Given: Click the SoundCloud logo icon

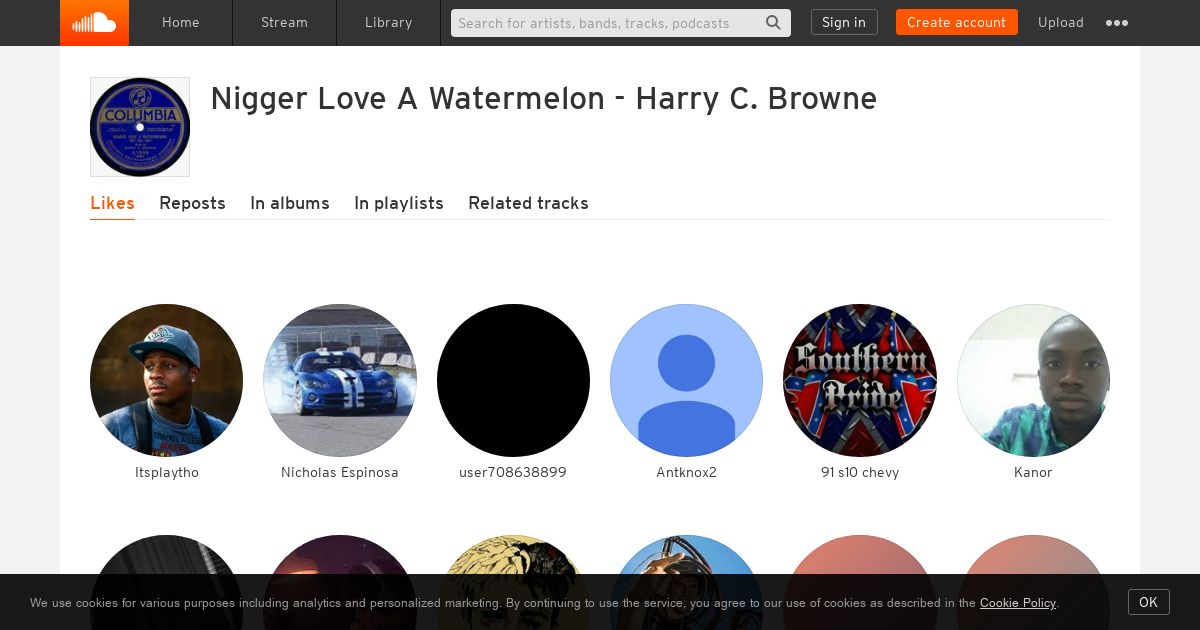Looking at the screenshot, I should (94, 22).
